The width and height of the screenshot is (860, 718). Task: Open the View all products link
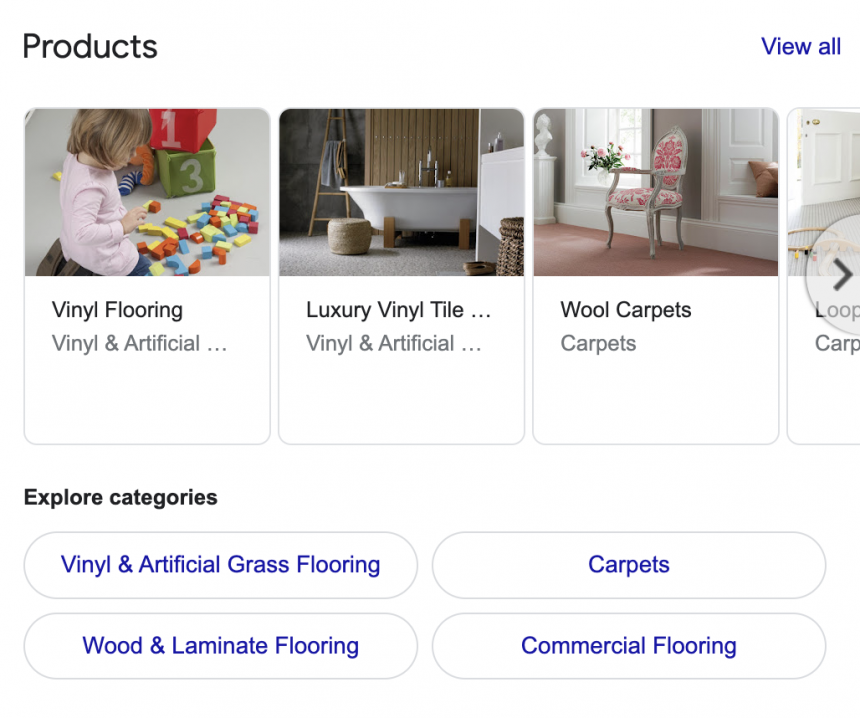800,47
